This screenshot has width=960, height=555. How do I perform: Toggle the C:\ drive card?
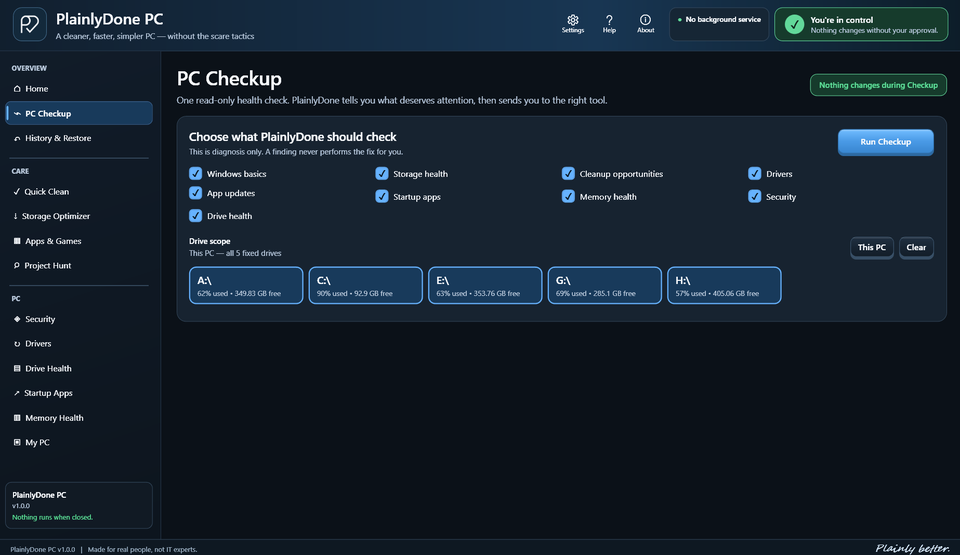coord(366,285)
